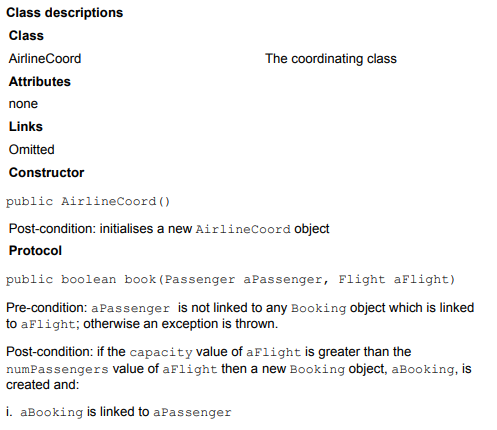
Task: Click 'Post-condition: initialises a new' text
Action: 100,229
